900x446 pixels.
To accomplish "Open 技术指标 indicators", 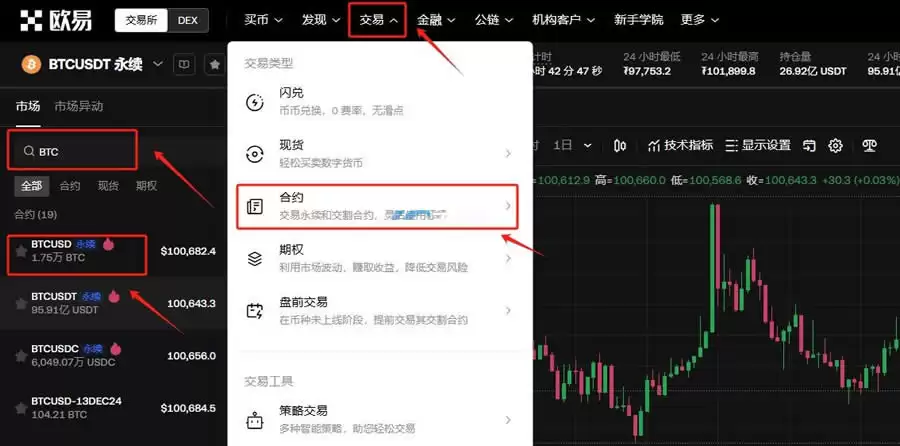I will 681,145.
